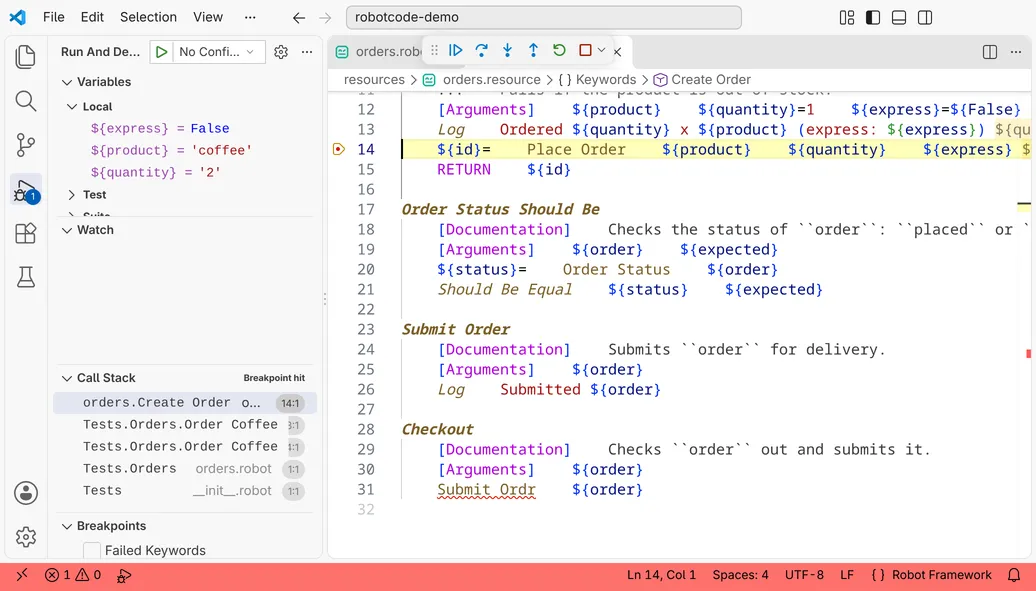This screenshot has width=1036, height=591.
Task: Stop the debug session
Action: [x=585, y=50]
